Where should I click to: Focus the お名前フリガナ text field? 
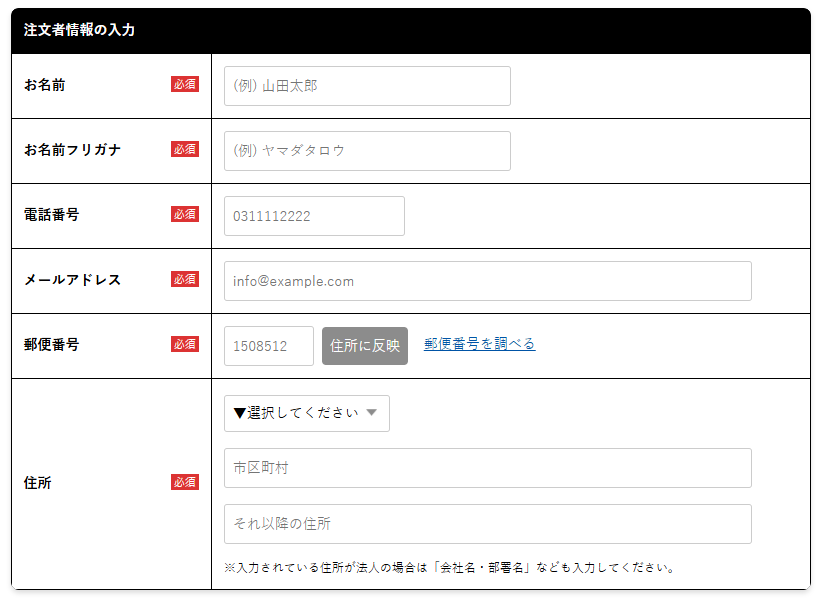pos(367,151)
